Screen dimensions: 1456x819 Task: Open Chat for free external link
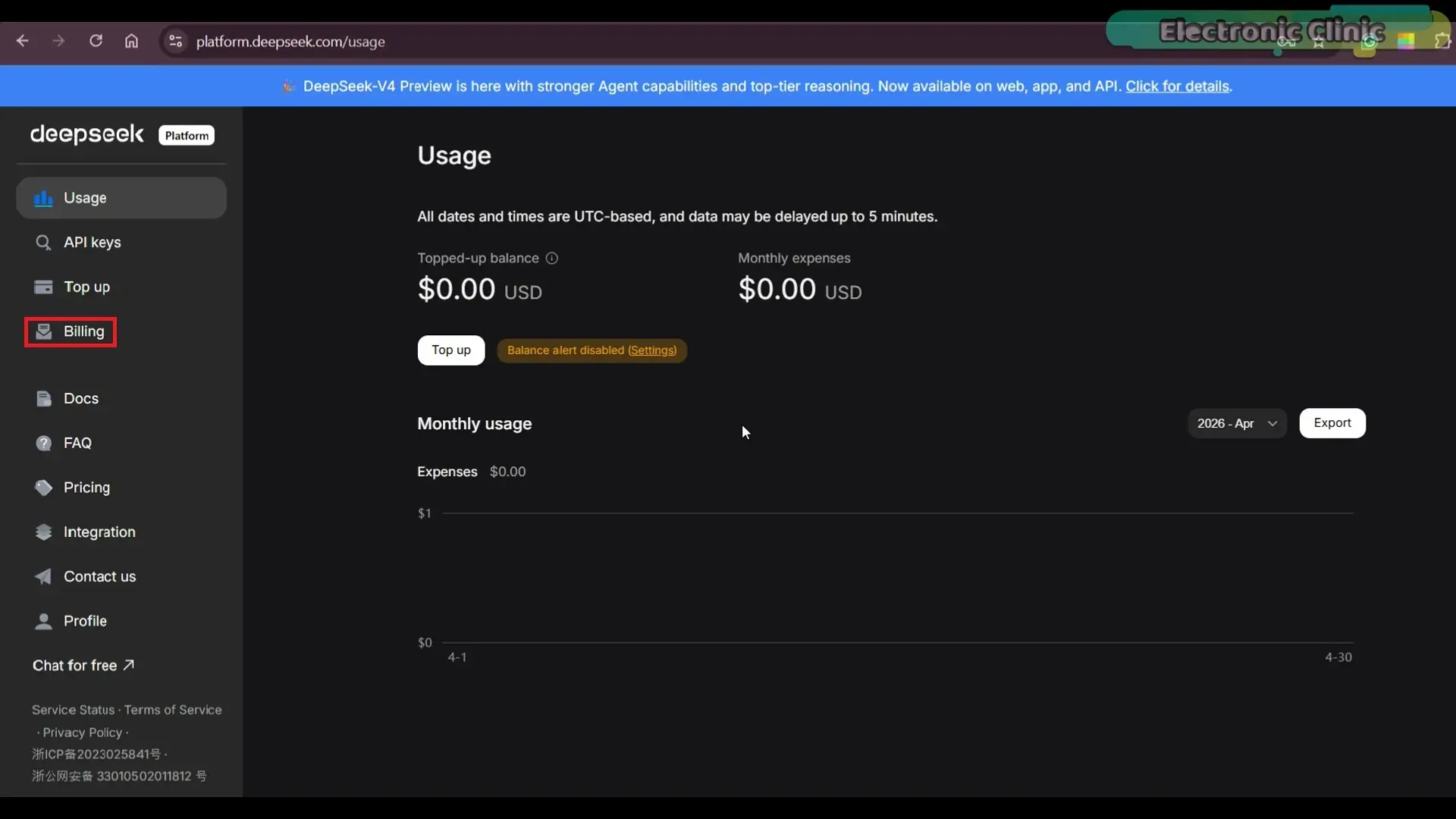click(83, 666)
